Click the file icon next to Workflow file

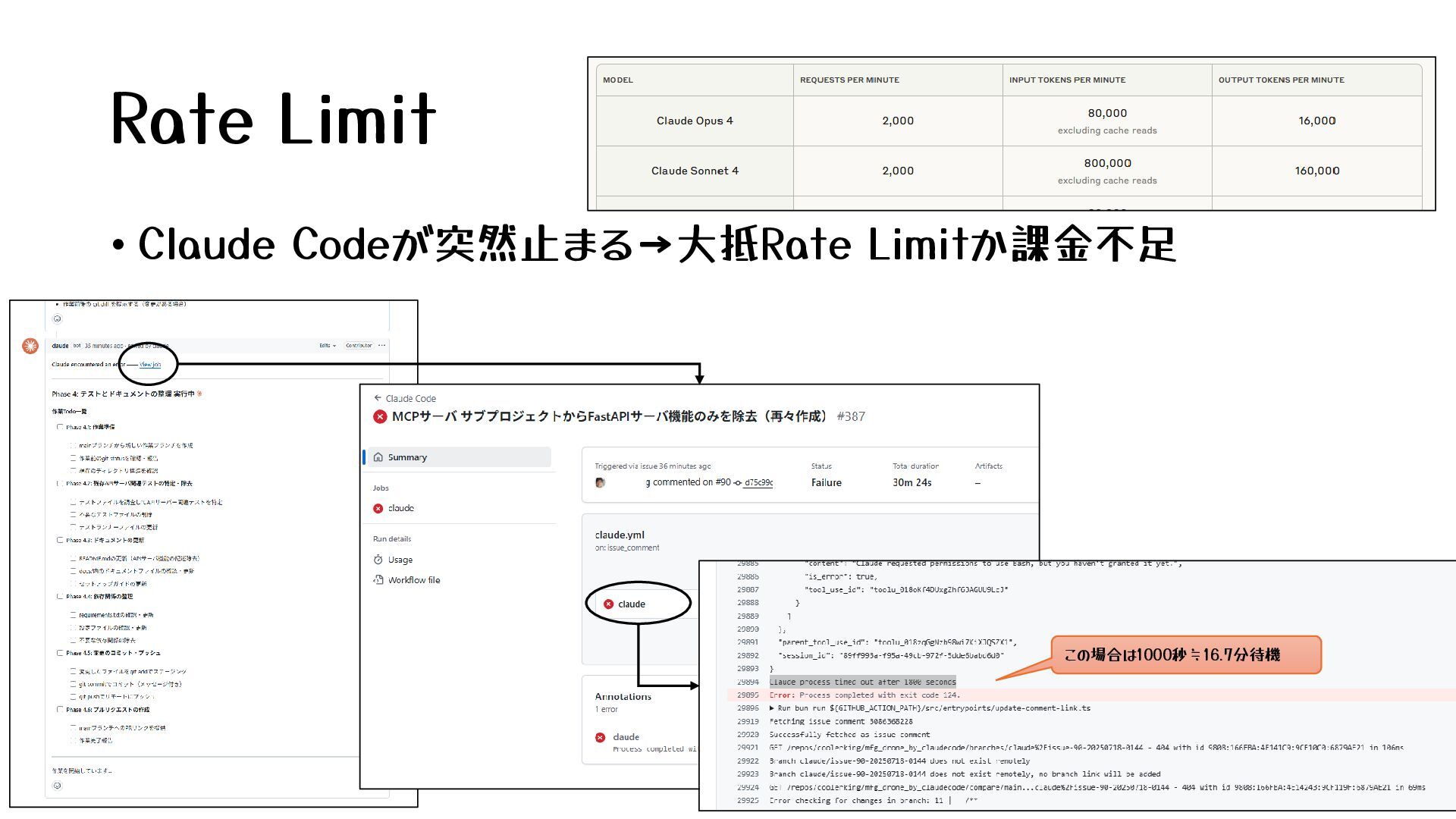coord(378,580)
